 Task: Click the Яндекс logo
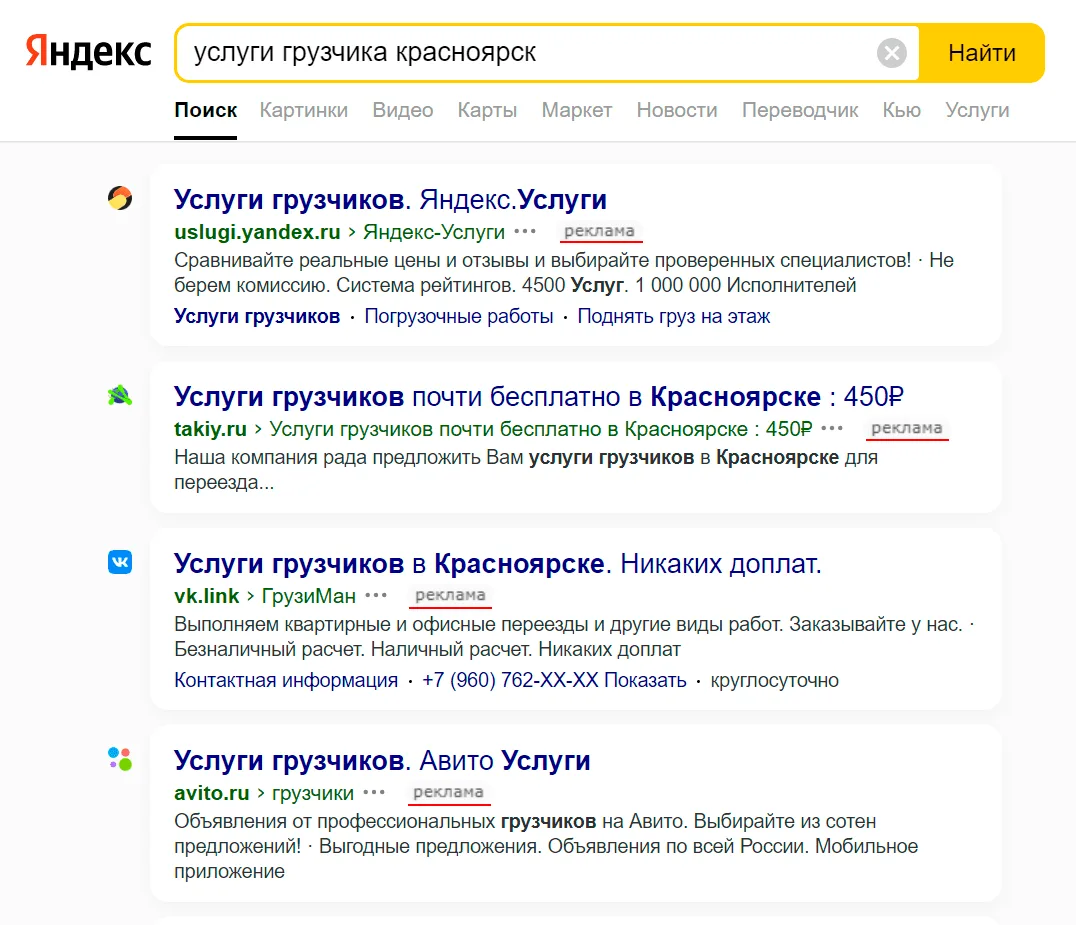point(89,53)
